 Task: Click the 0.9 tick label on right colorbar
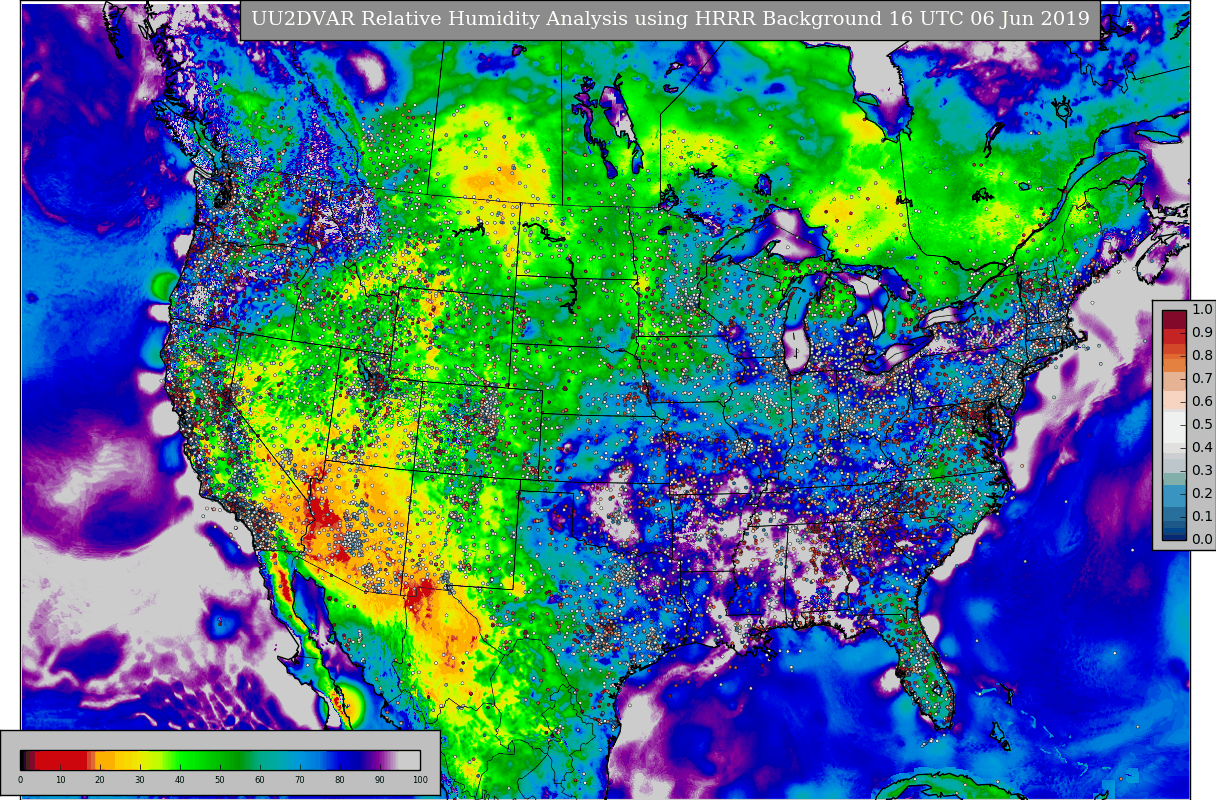pyautogui.click(x=1202, y=333)
